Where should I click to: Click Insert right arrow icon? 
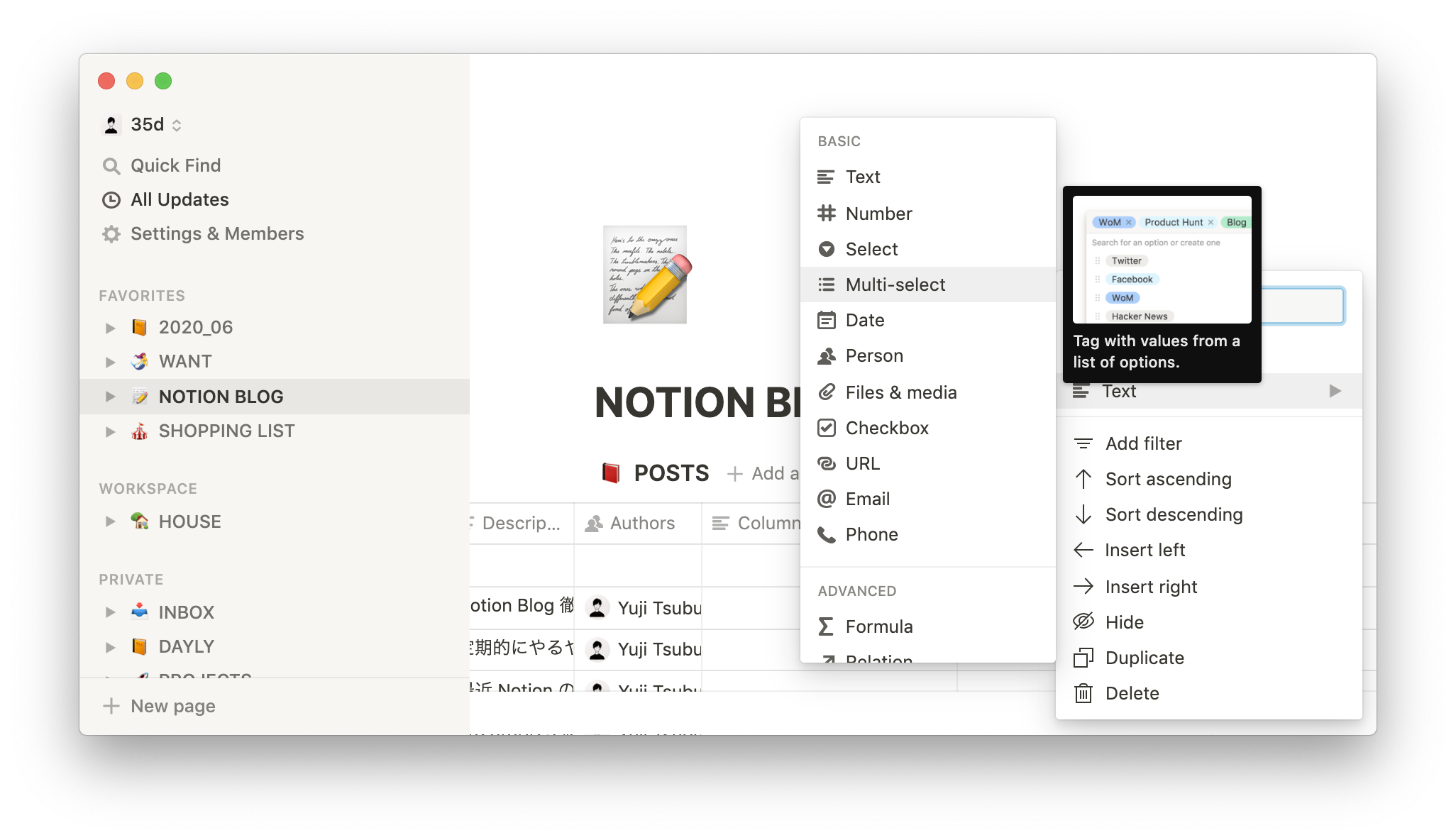pyautogui.click(x=1083, y=586)
